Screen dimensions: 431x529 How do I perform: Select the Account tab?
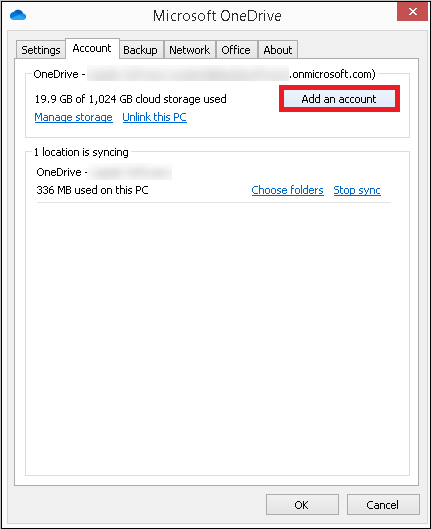(x=92, y=49)
